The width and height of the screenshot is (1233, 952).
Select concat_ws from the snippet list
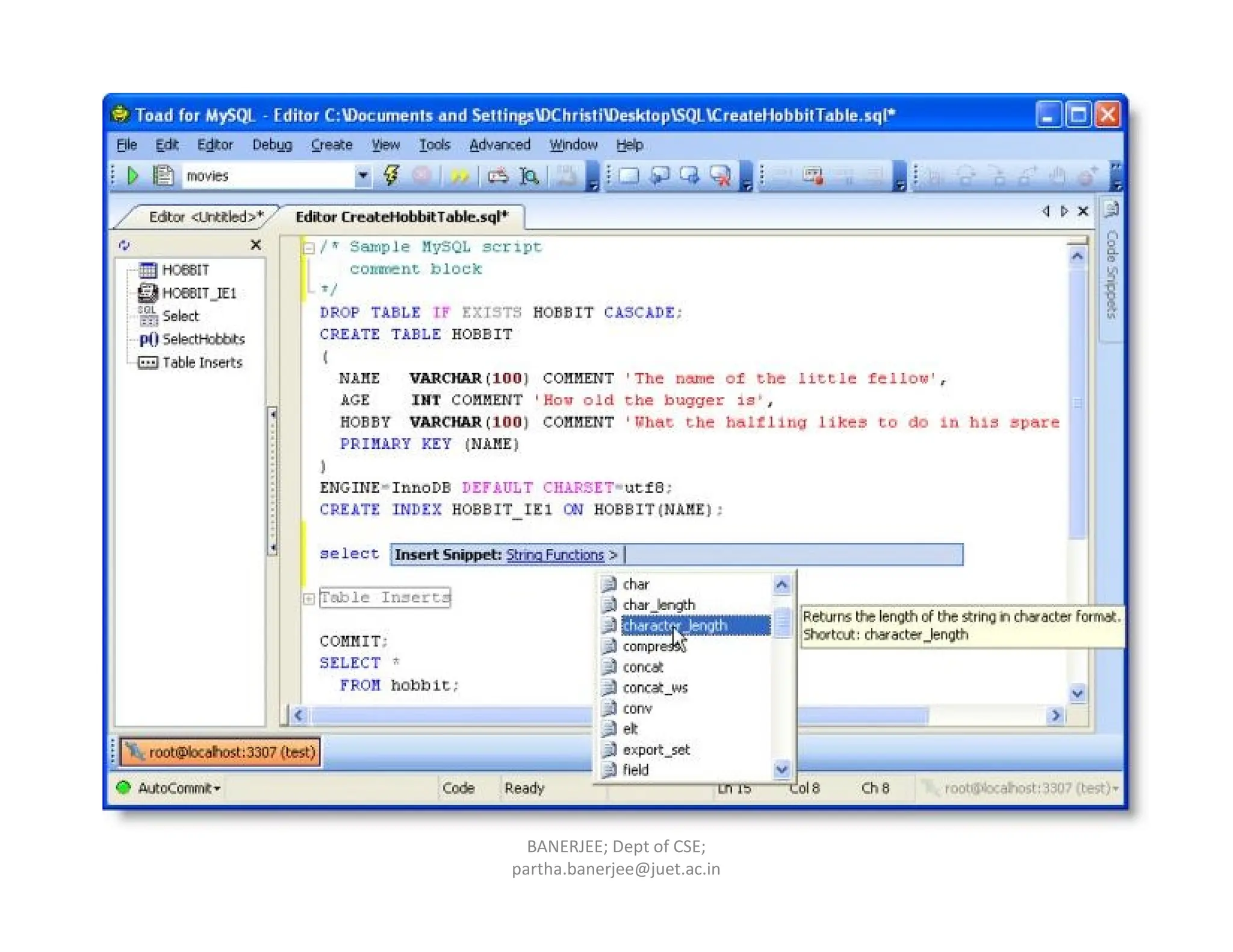(x=655, y=687)
